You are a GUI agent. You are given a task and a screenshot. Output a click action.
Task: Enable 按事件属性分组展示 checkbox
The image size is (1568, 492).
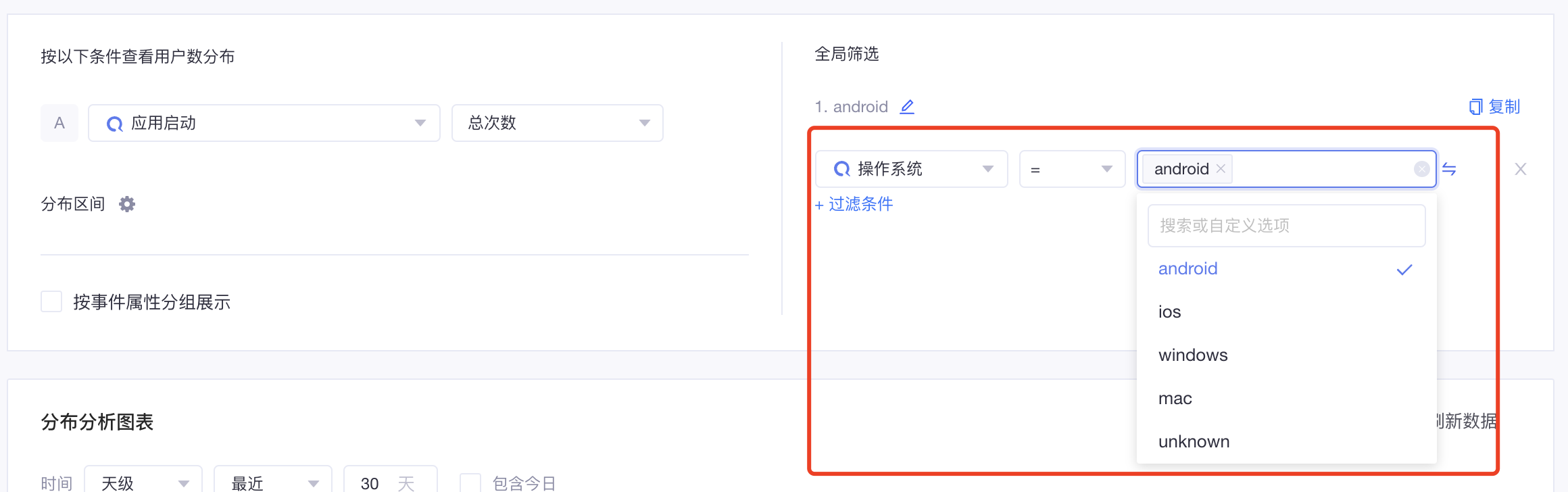pyautogui.click(x=51, y=301)
